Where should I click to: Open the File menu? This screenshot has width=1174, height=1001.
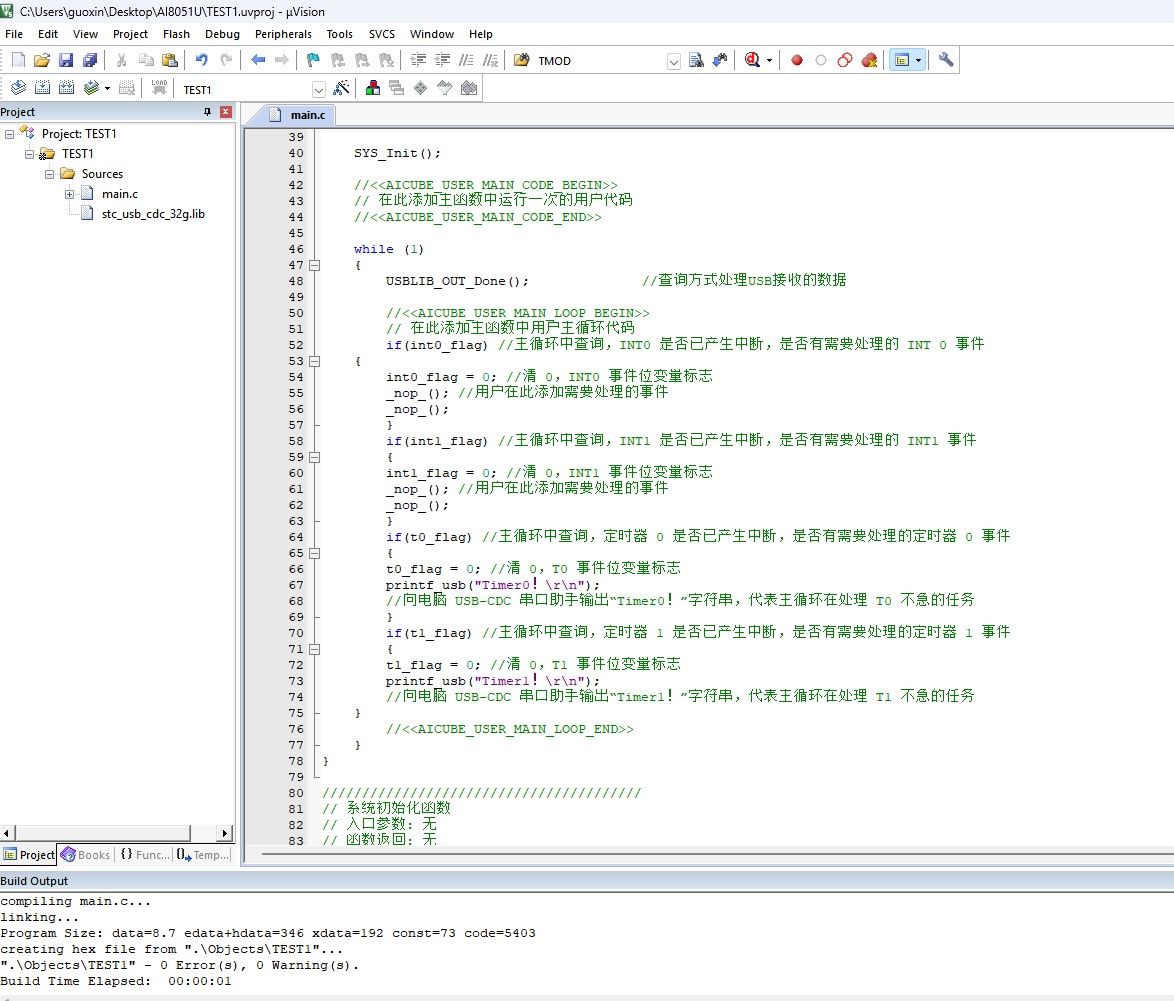point(14,34)
